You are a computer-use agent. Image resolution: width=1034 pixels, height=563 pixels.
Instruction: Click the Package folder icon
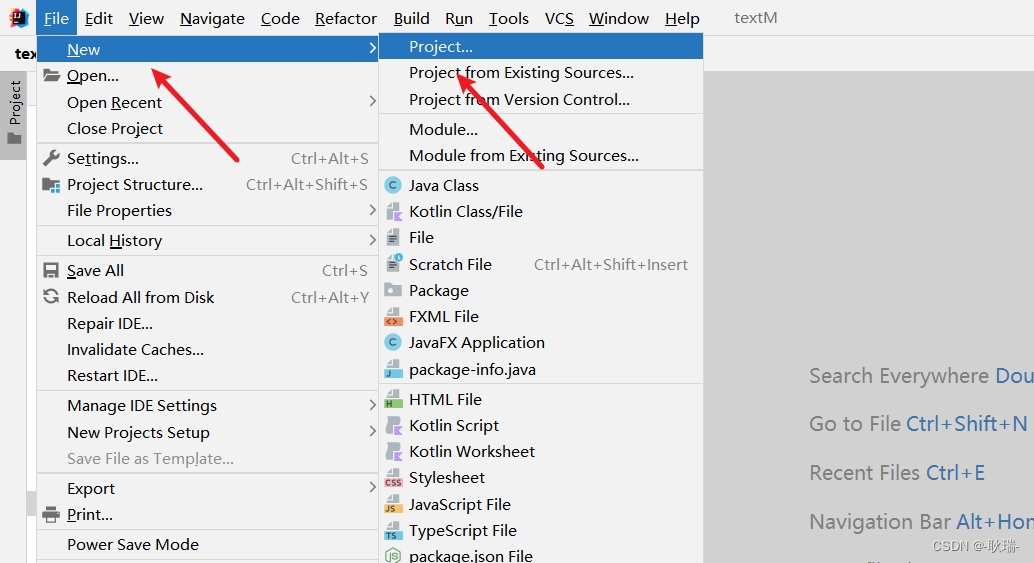(x=393, y=290)
